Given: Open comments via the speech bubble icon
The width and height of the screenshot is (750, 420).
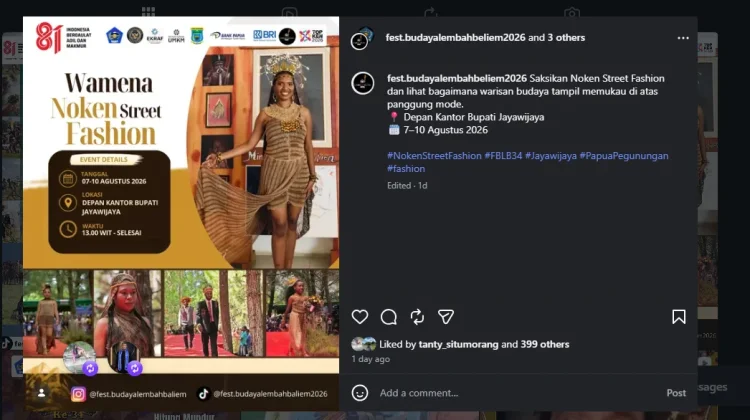Looking at the screenshot, I should (x=388, y=317).
